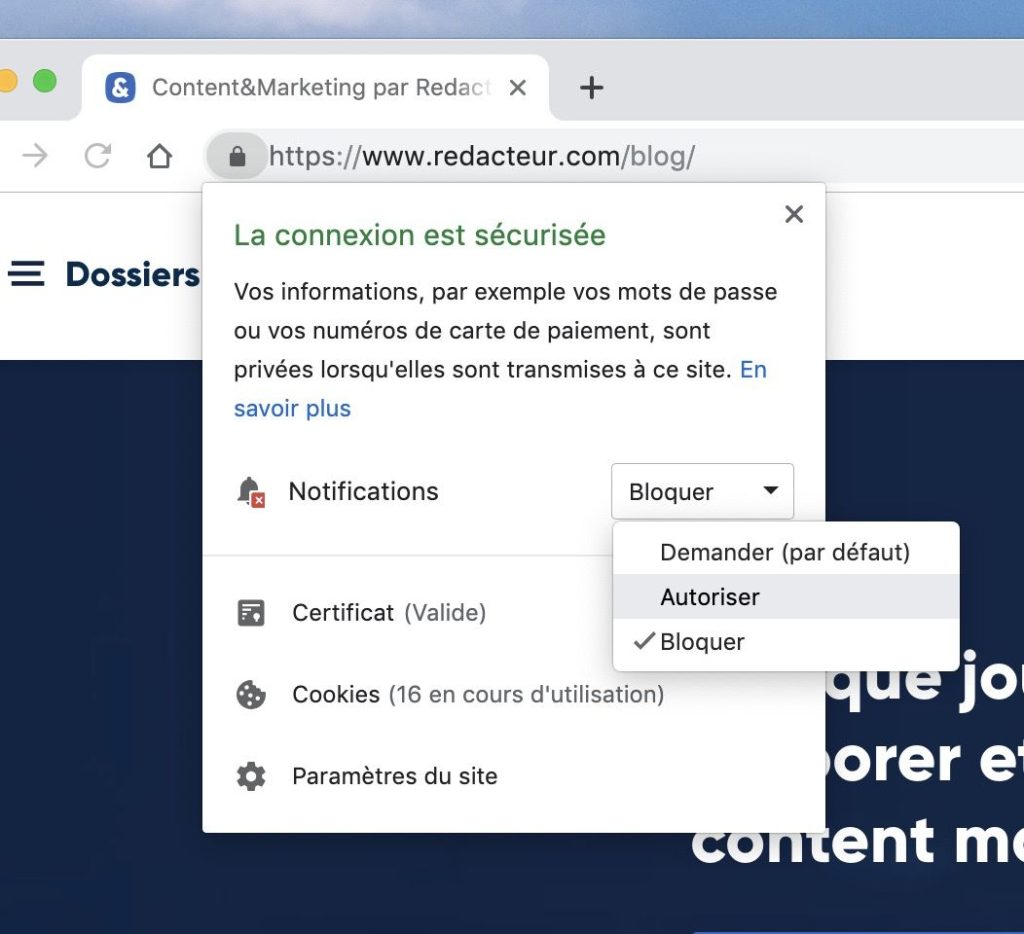The height and width of the screenshot is (934, 1024).
Task: Click the dropdown chevron beside Bloquer
Action: point(770,491)
